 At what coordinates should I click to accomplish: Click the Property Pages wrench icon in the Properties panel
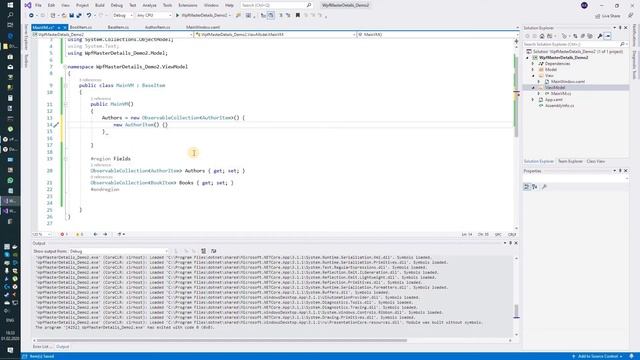pyautogui.click(x=544, y=187)
